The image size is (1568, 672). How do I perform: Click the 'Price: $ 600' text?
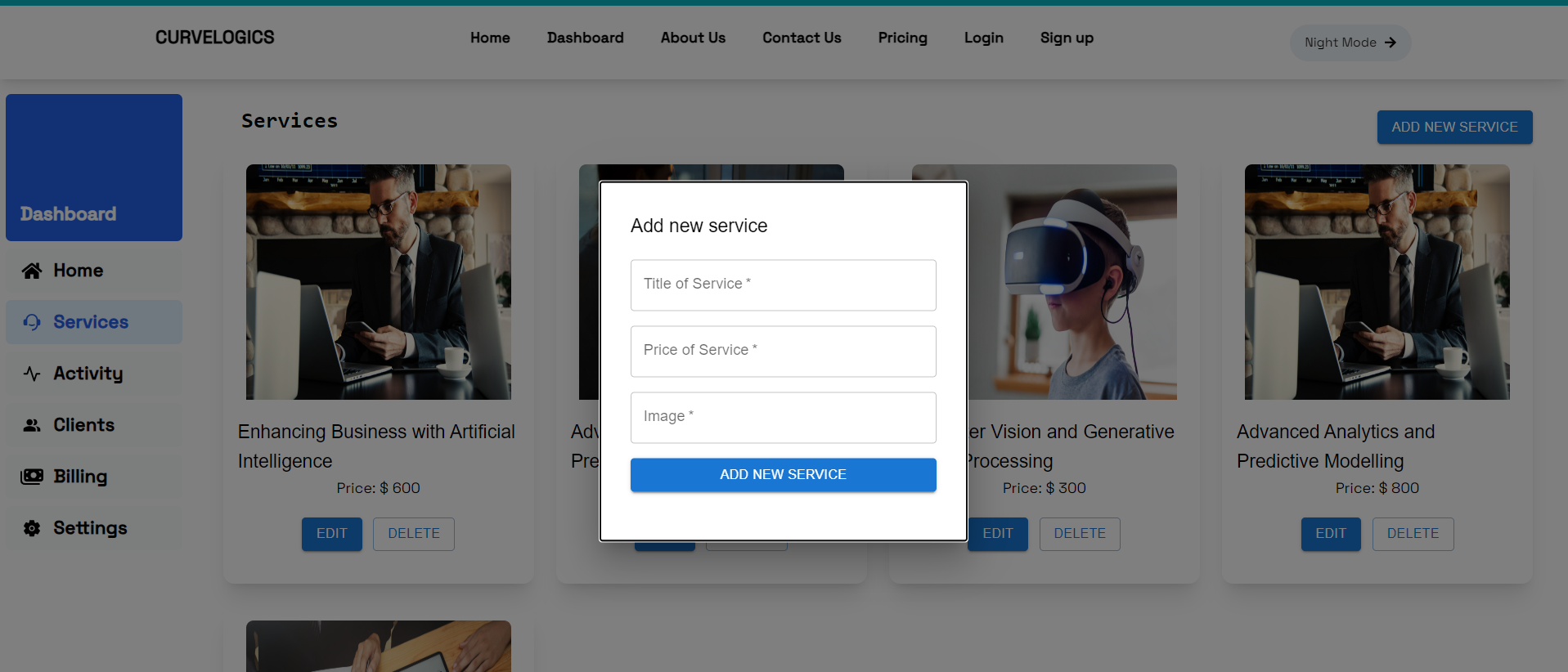(379, 488)
